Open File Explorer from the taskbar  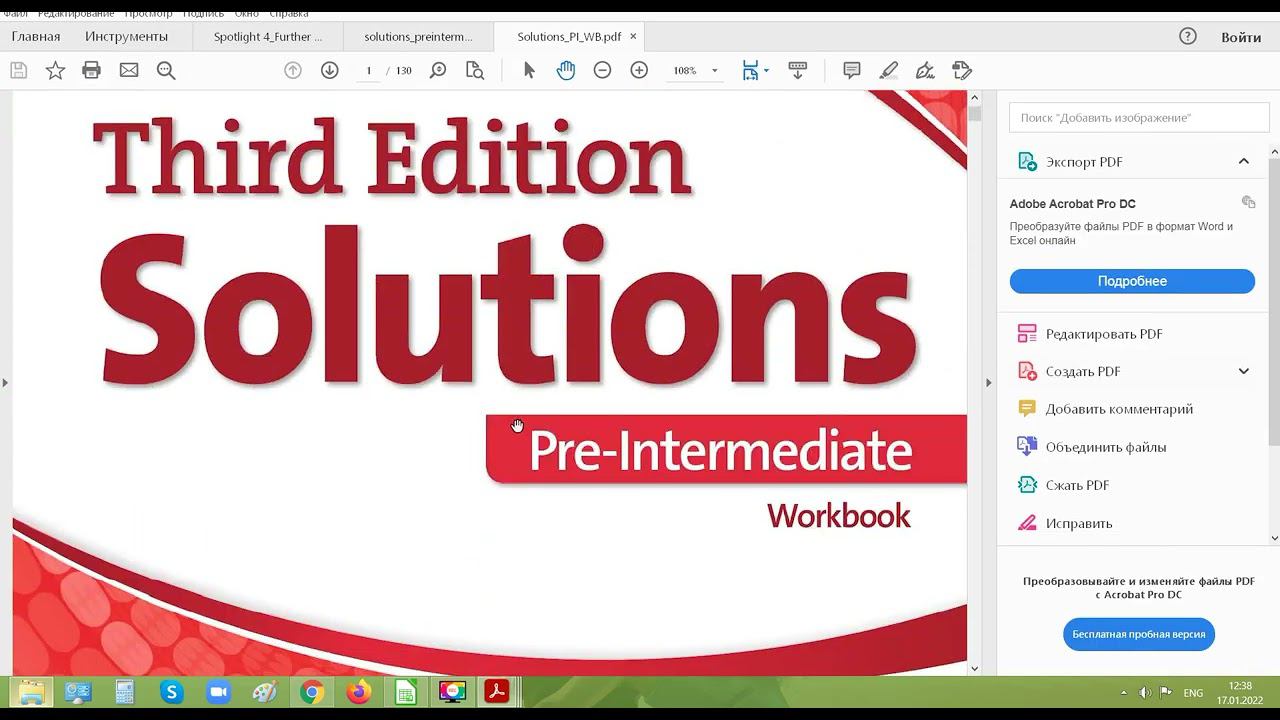pyautogui.click(x=32, y=692)
